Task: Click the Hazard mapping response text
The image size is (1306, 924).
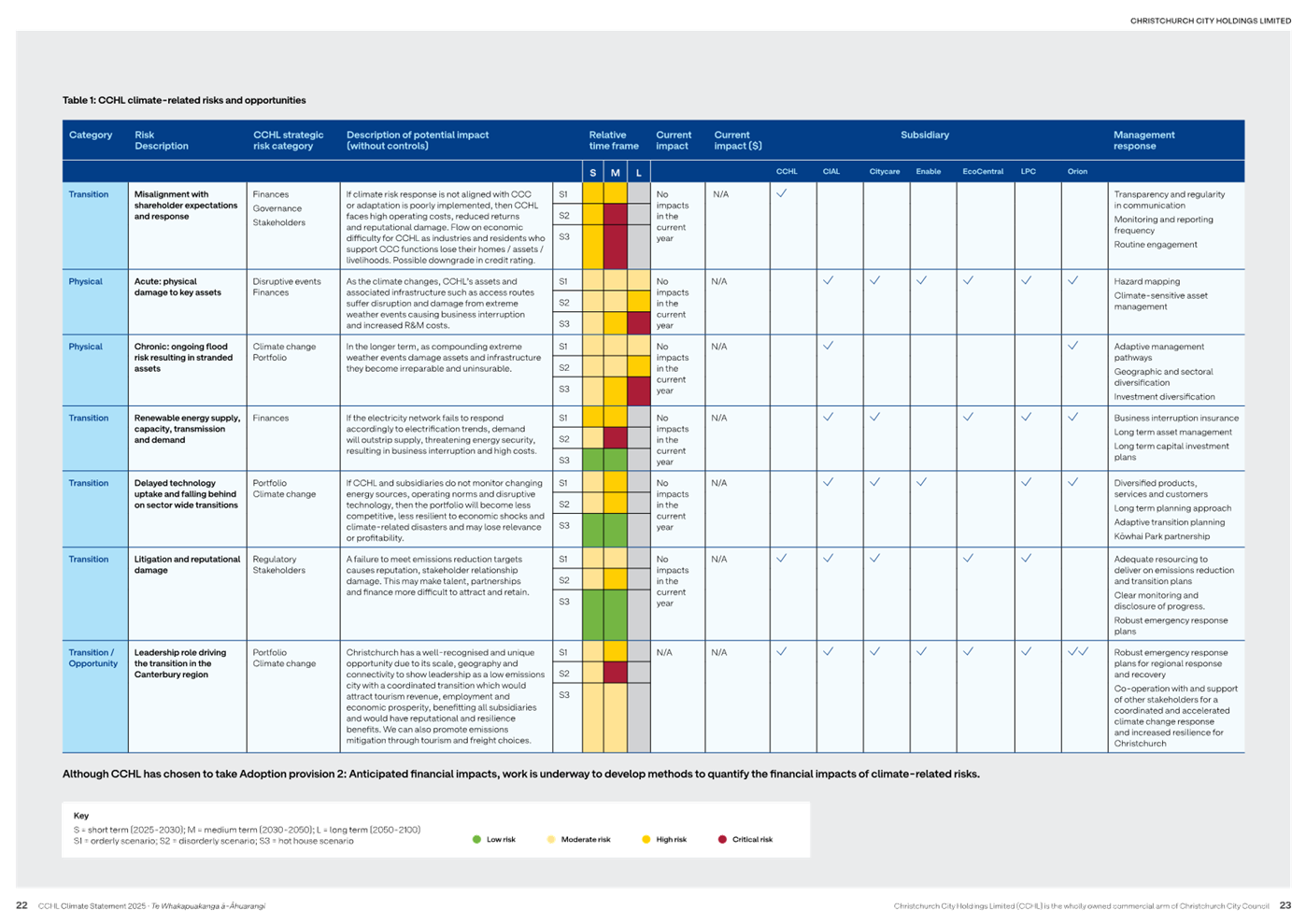Action: [x=1146, y=281]
